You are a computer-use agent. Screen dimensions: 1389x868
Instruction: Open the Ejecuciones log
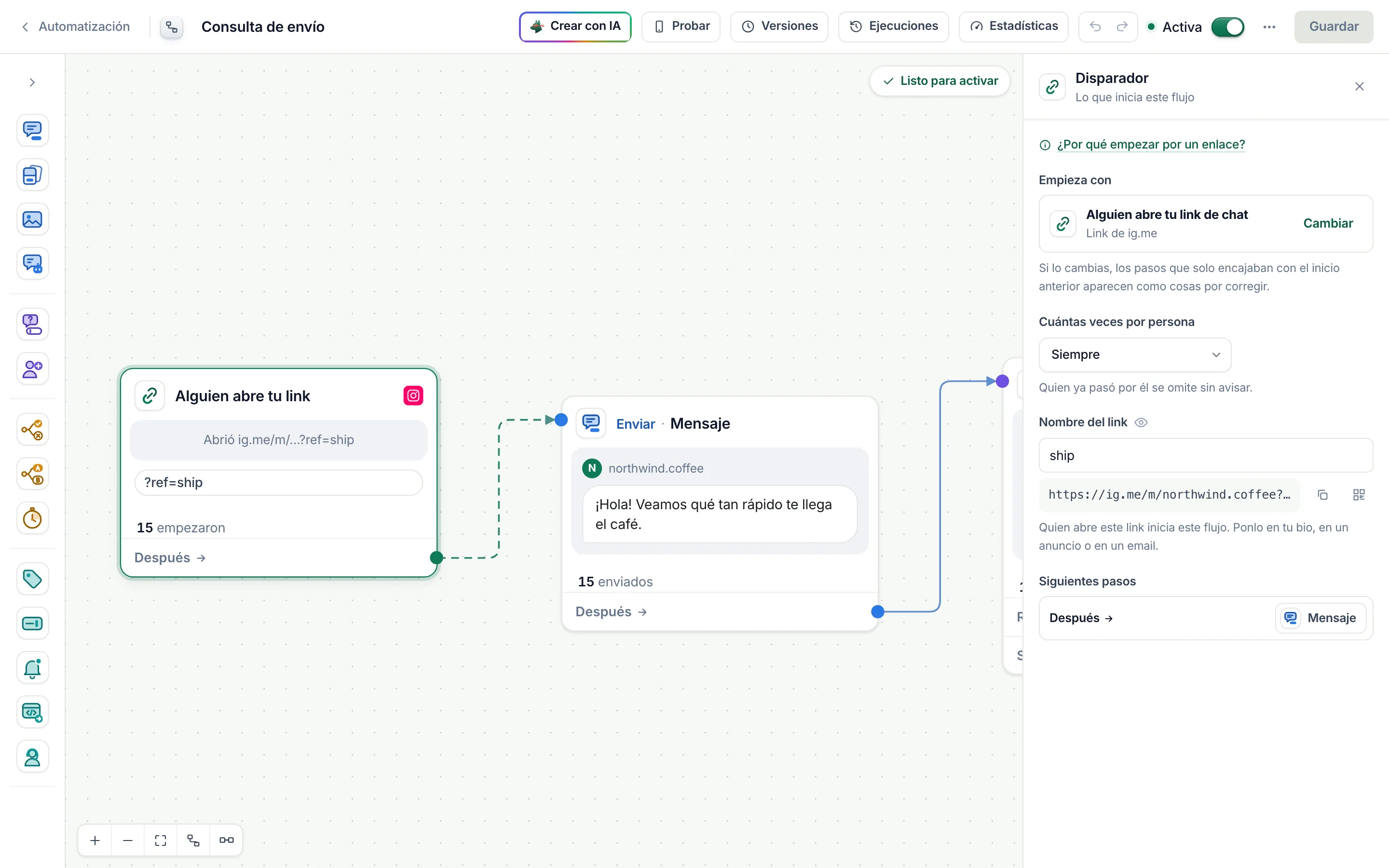(893, 27)
